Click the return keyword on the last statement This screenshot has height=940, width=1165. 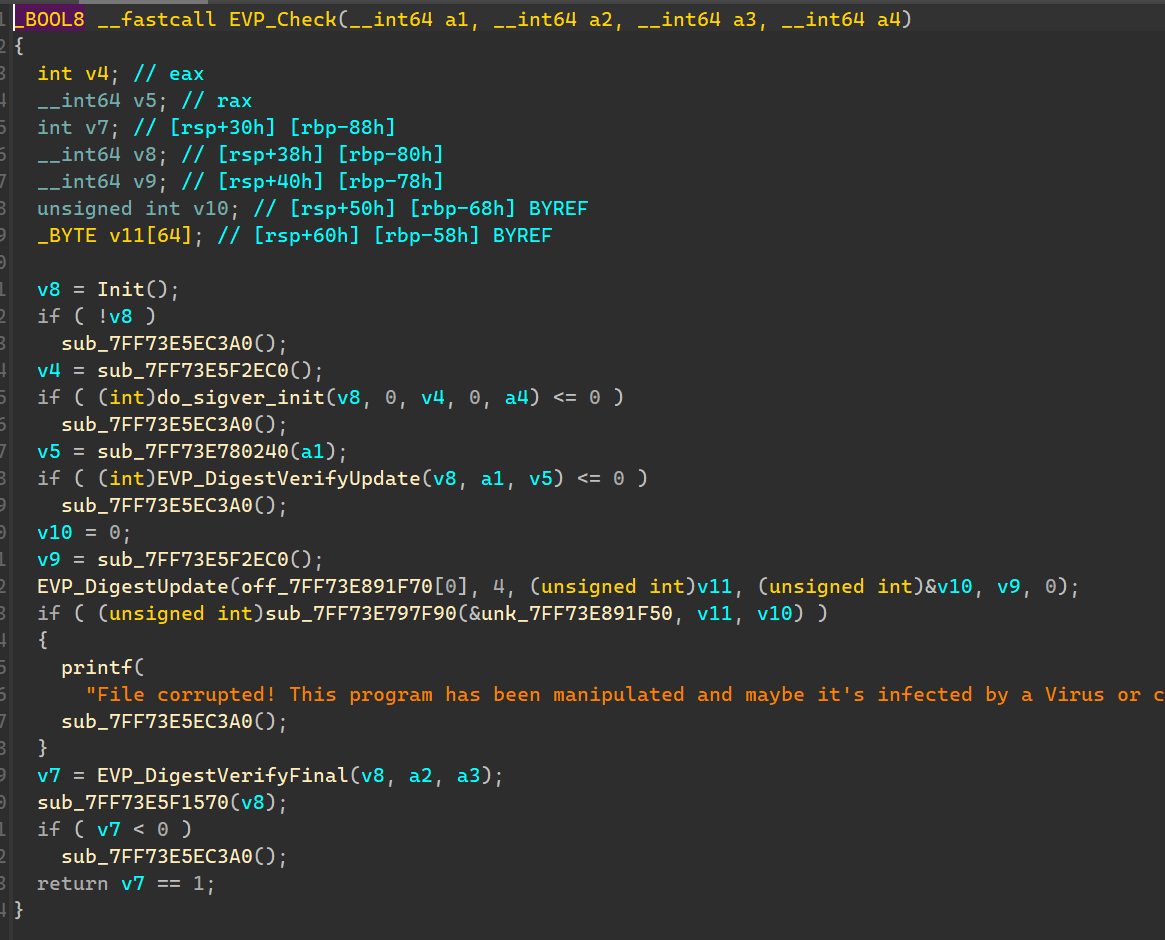[72, 883]
